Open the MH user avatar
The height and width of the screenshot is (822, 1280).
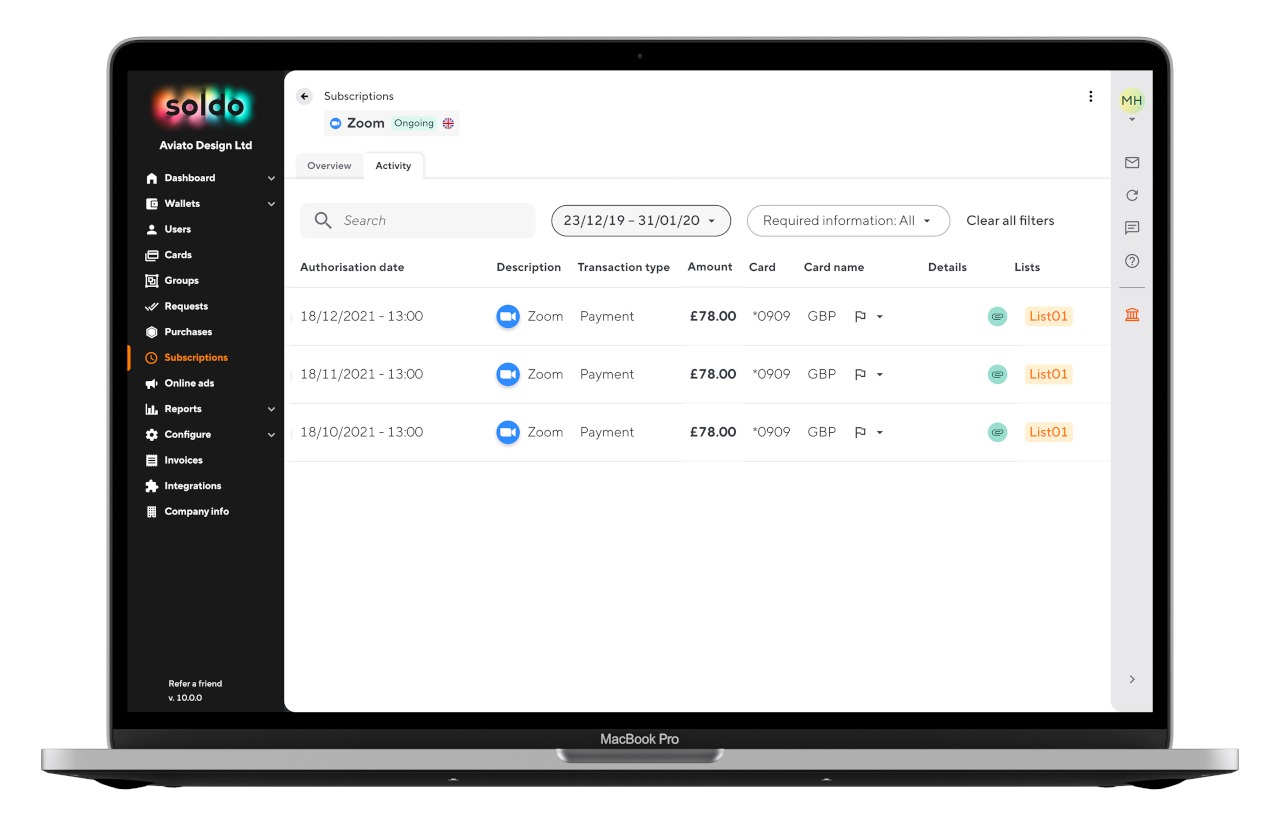click(x=1132, y=100)
